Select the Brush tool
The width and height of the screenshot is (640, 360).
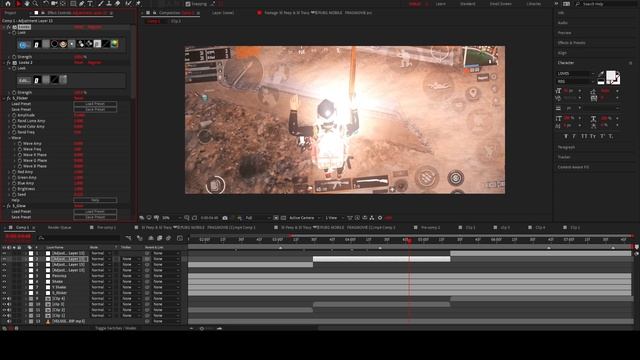click(100, 4)
